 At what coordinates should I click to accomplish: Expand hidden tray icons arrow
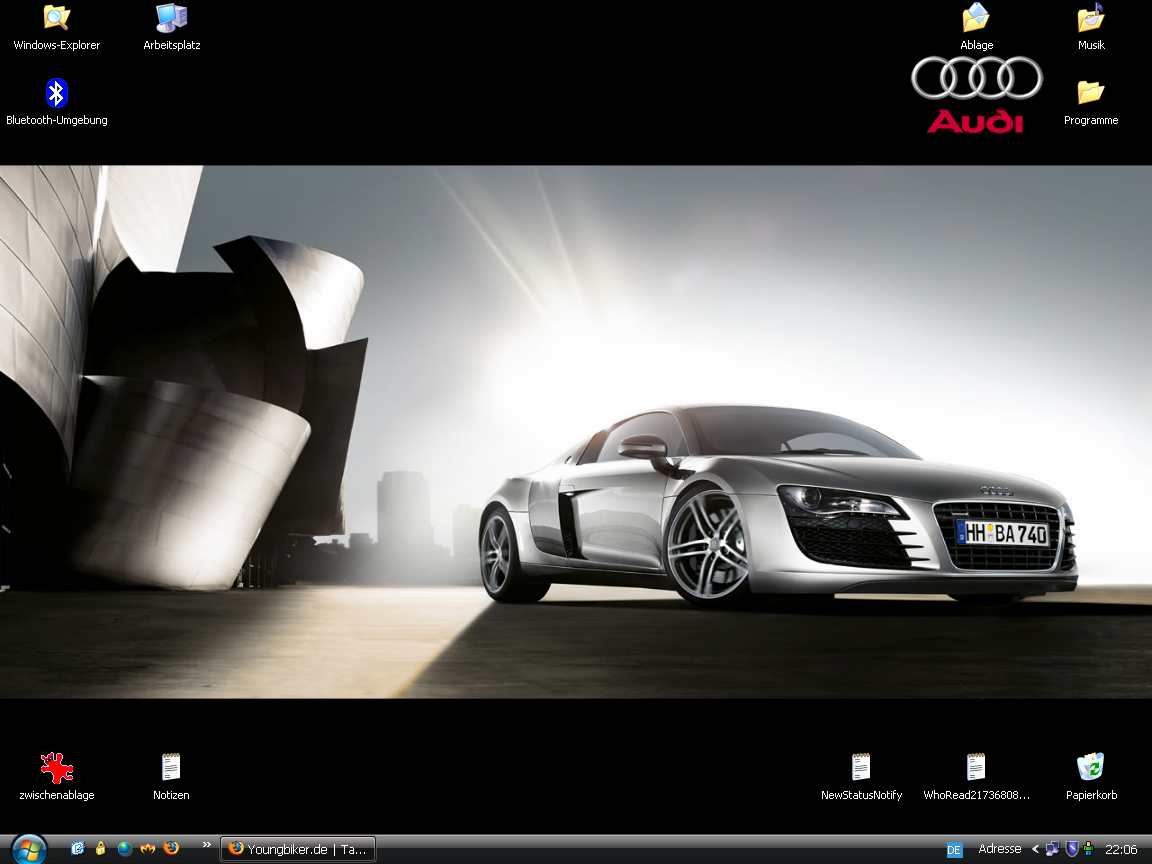point(1035,849)
